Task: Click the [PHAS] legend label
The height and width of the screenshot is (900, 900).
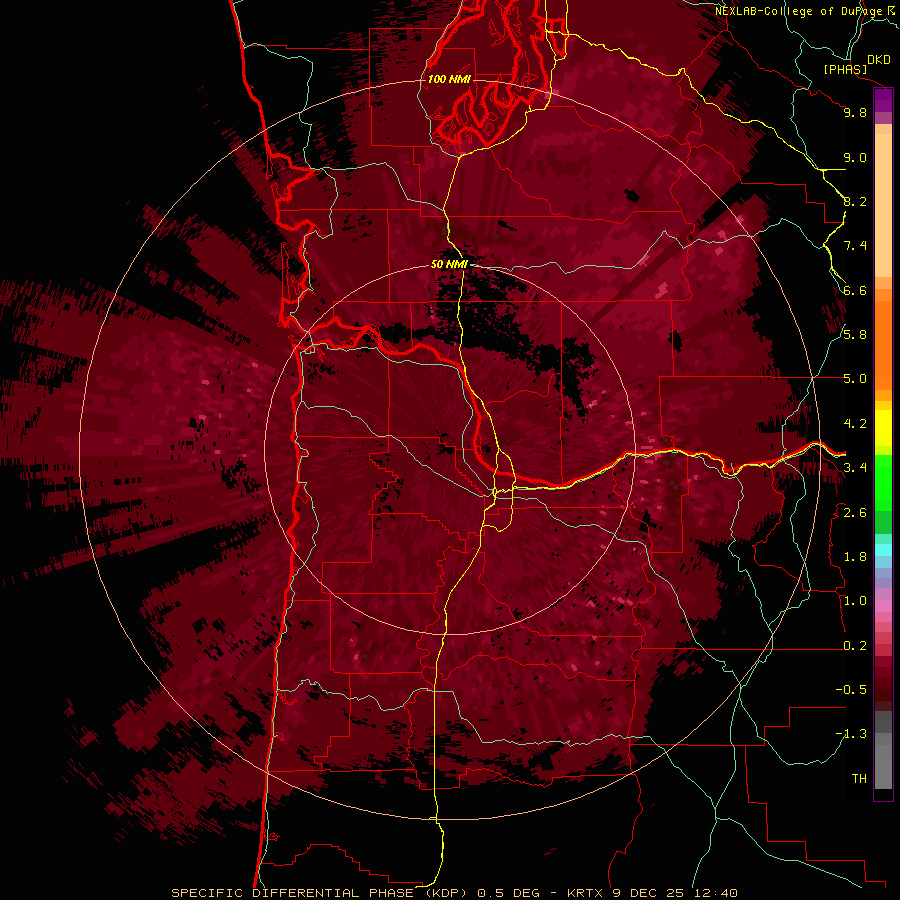Action: coord(845,69)
